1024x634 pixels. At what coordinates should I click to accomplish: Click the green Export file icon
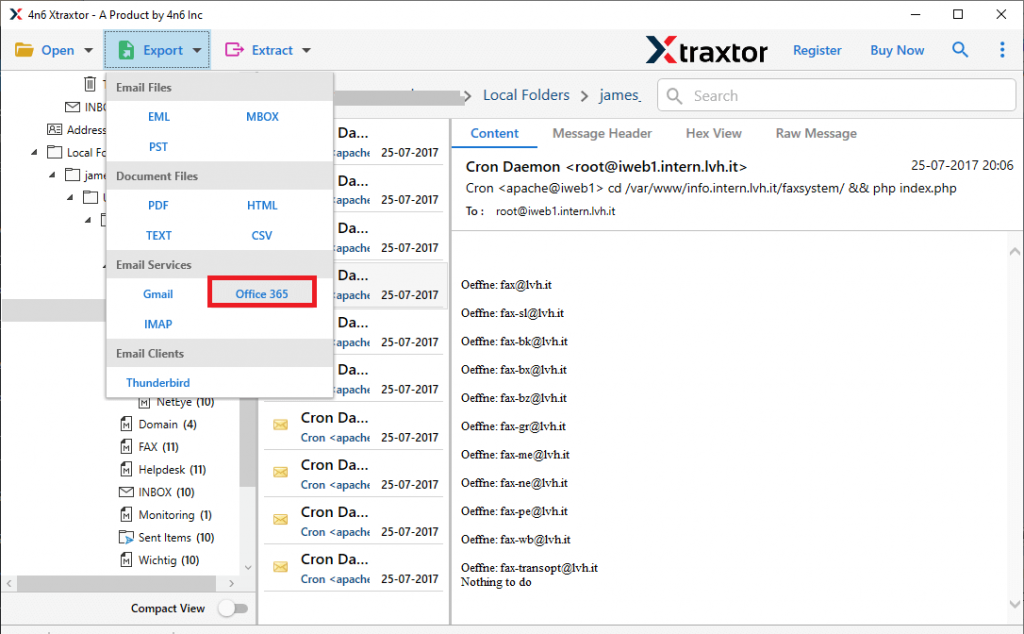[x=126, y=50]
